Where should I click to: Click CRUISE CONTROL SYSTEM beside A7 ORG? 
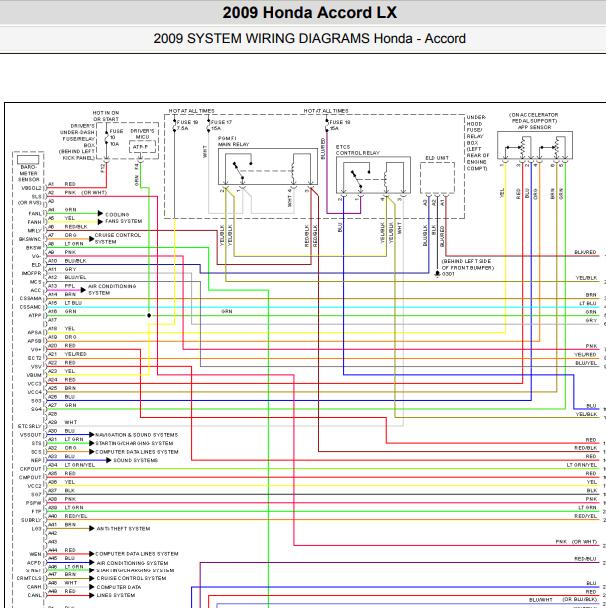click(x=118, y=238)
